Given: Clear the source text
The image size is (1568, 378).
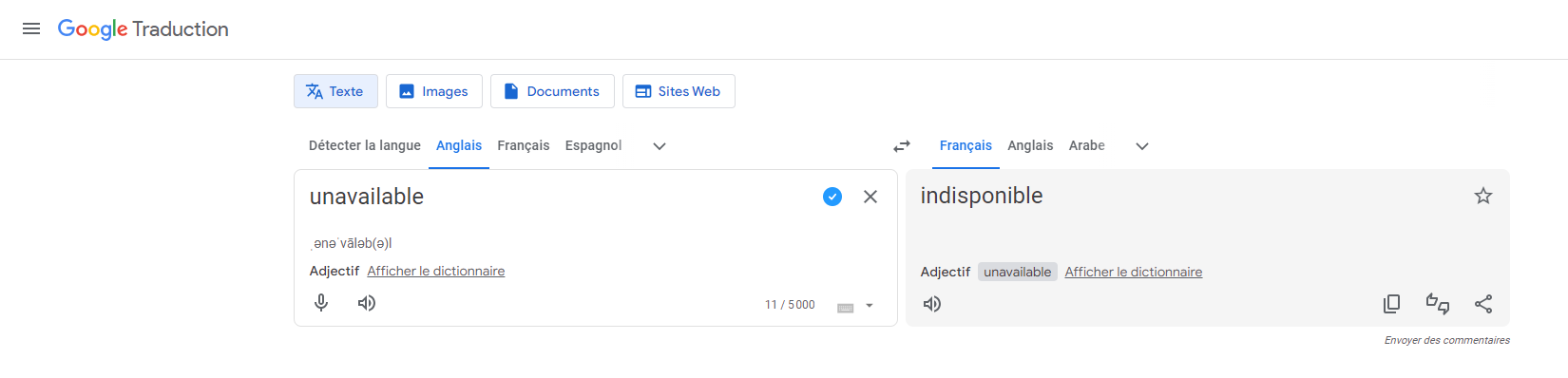Looking at the screenshot, I should click(870, 197).
